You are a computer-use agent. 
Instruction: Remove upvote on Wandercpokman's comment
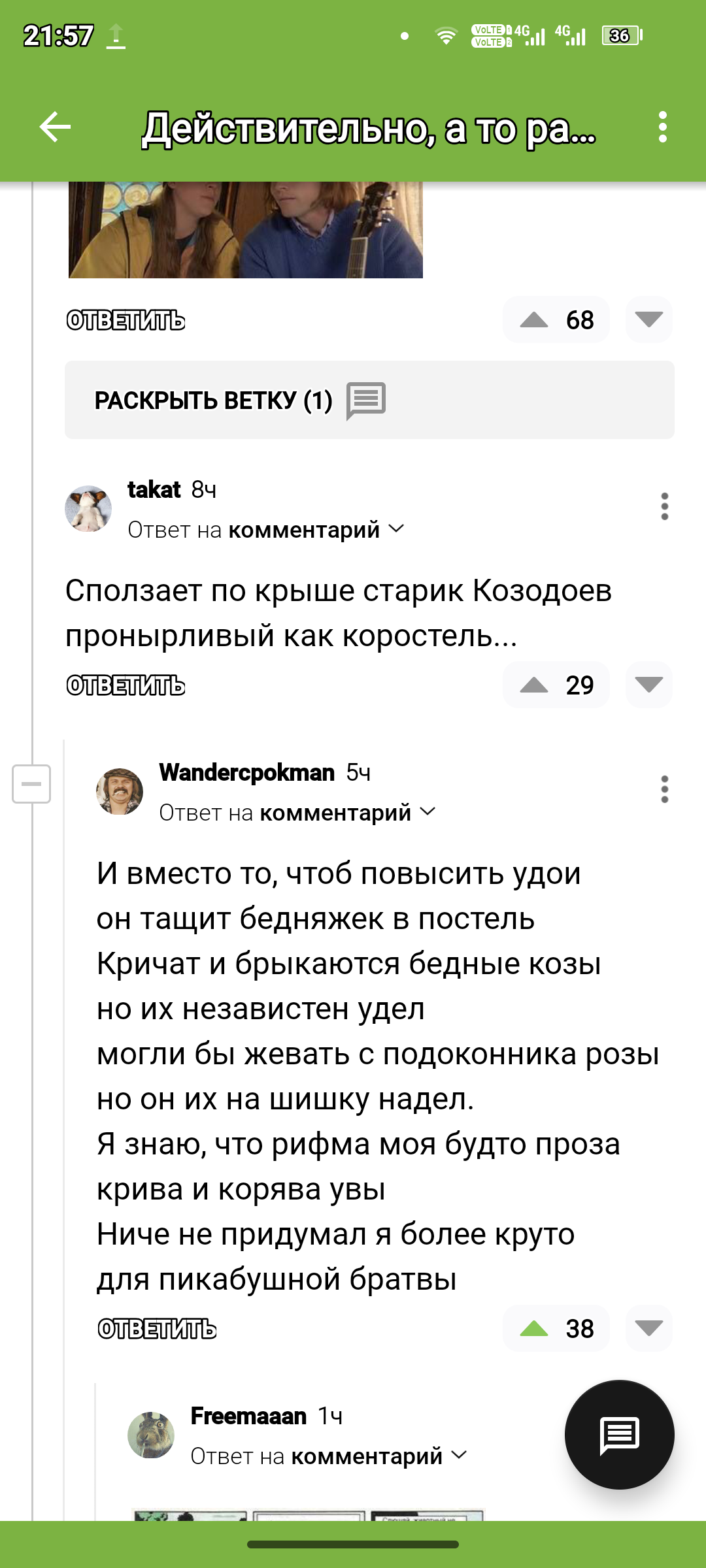point(534,1328)
